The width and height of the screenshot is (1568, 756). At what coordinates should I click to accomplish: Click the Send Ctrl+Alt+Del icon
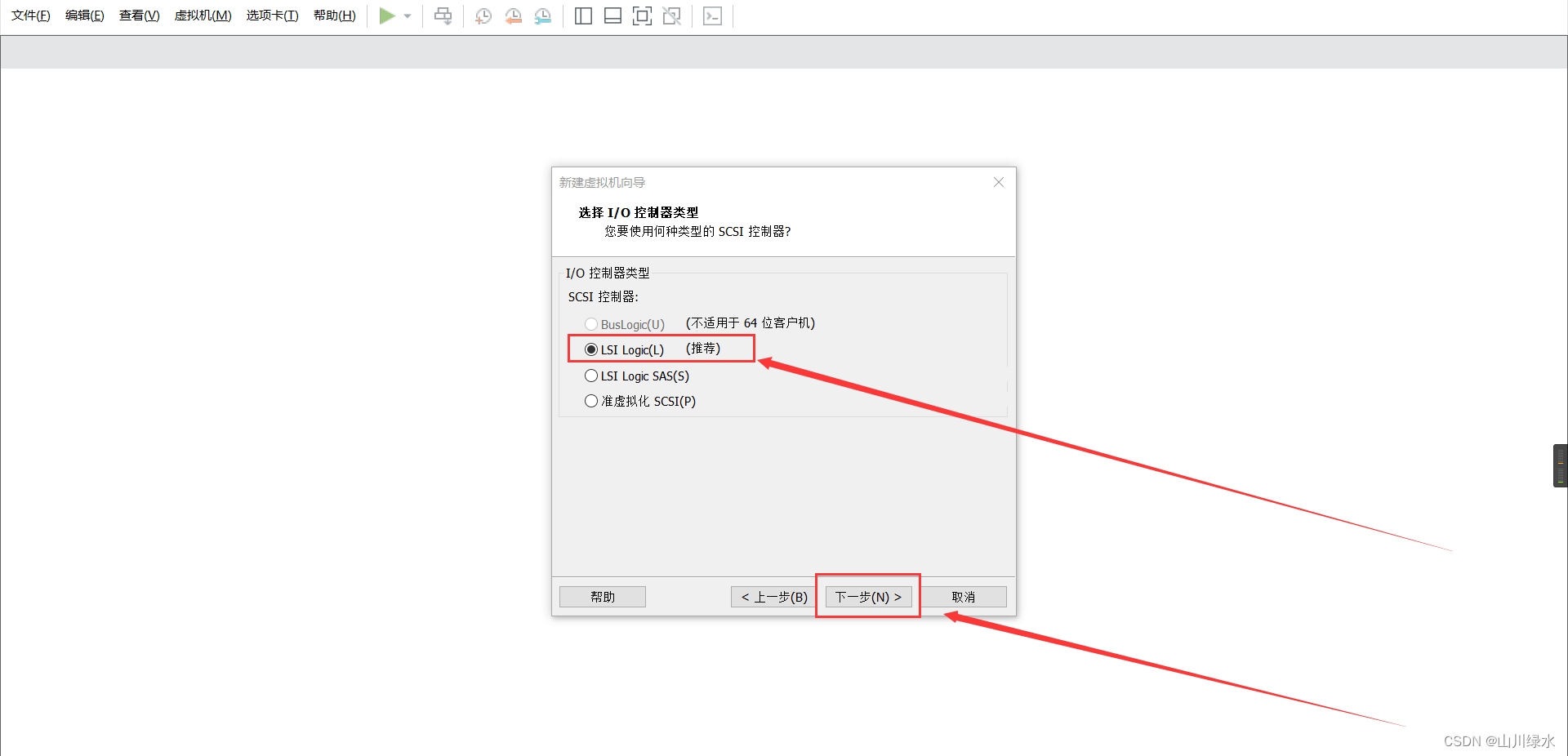coord(442,16)
